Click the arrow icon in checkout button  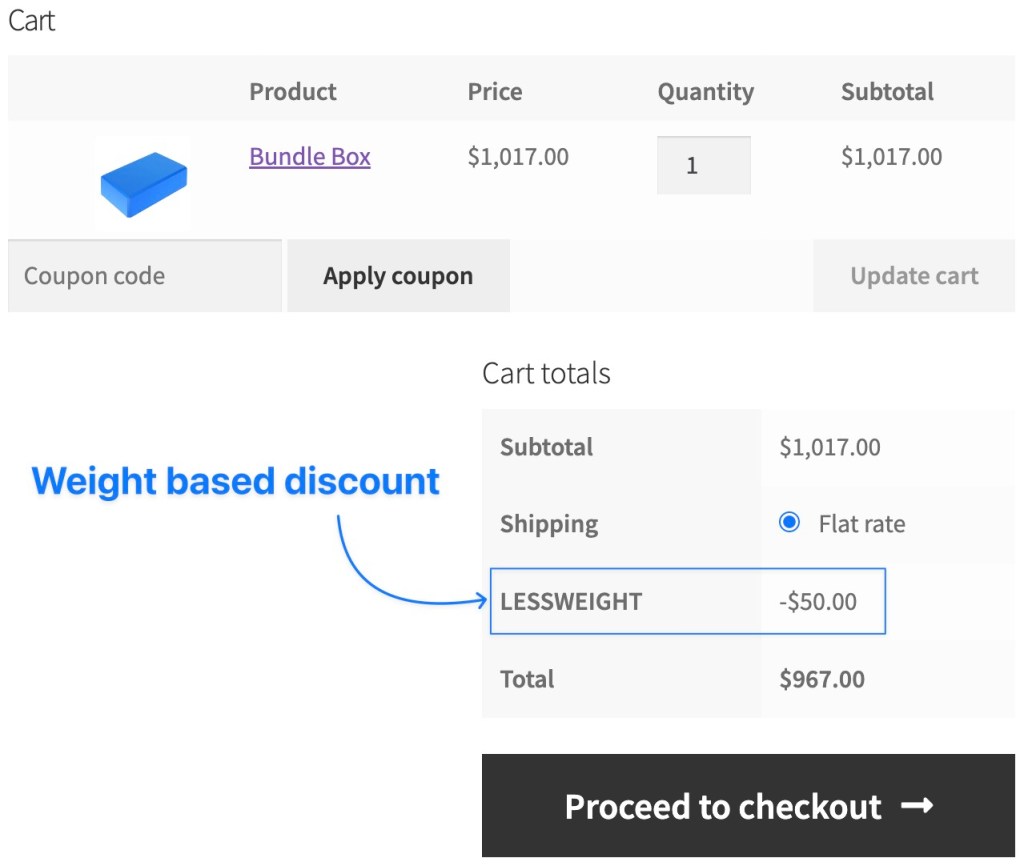tap(917, 806)
